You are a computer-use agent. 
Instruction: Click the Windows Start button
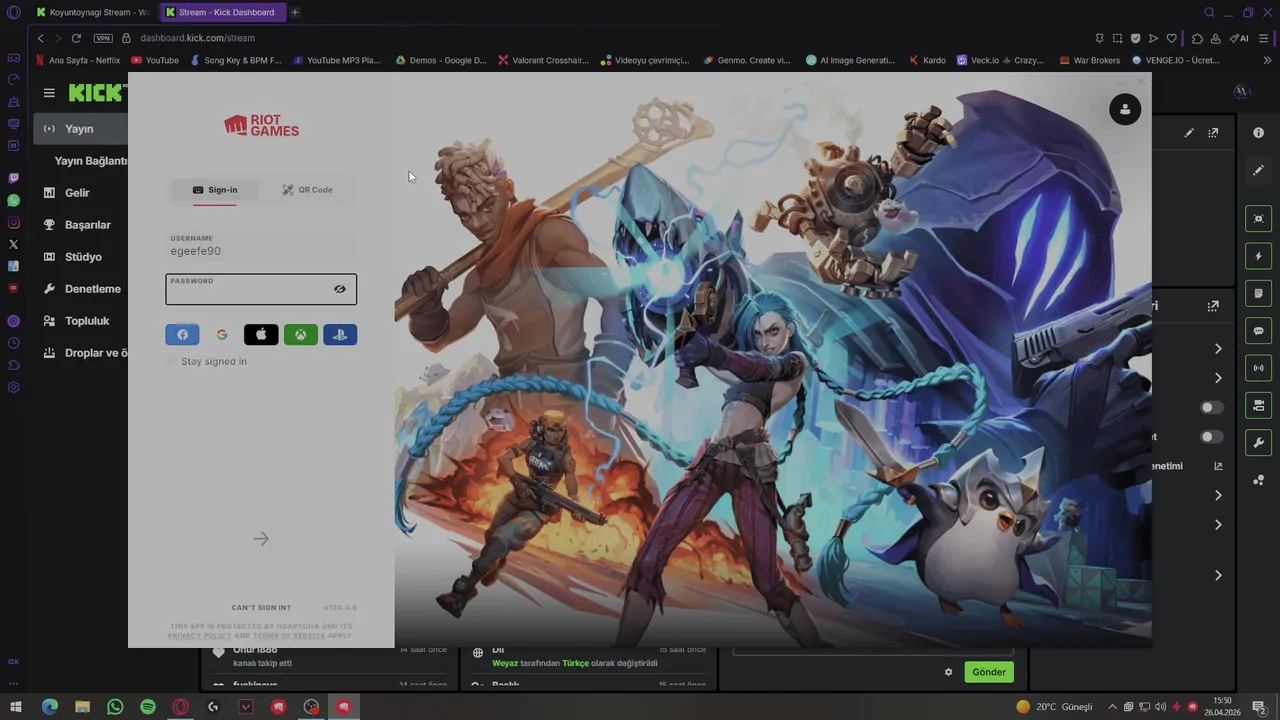pyautogui.click(x=16, y=707)
